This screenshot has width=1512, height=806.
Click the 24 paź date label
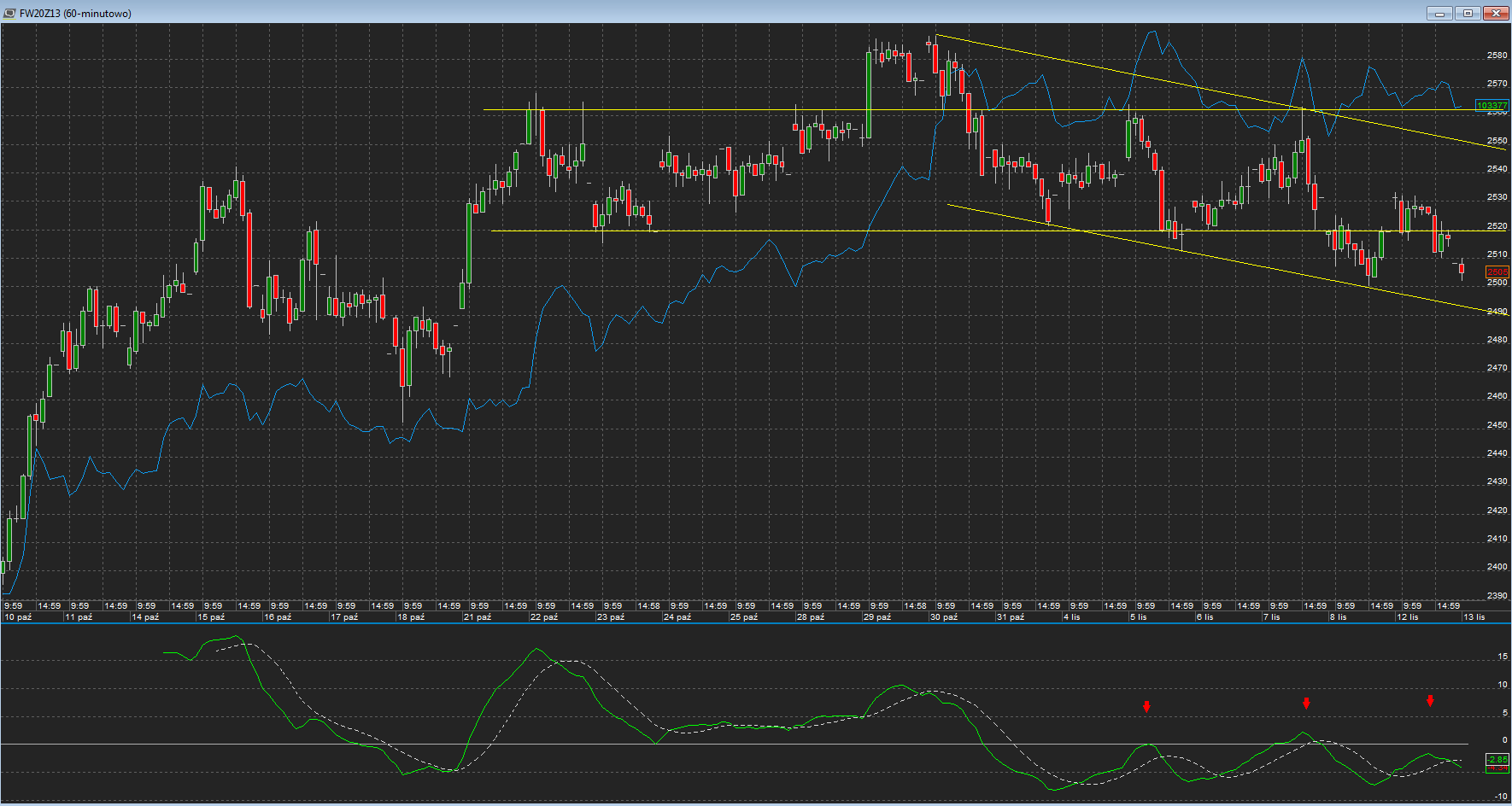[678, 617]
